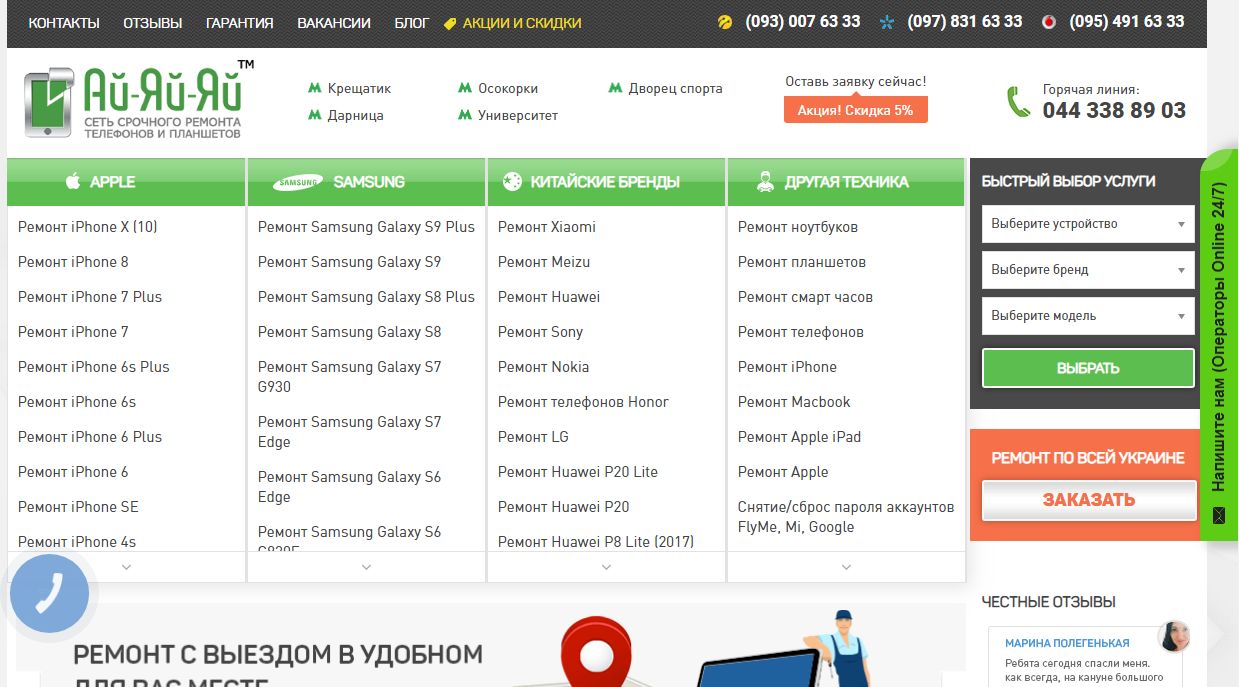The width and height of the screenshot is (1239, 687).
Task: Open the Ремонт Huawei link
Action: [549, 297]
